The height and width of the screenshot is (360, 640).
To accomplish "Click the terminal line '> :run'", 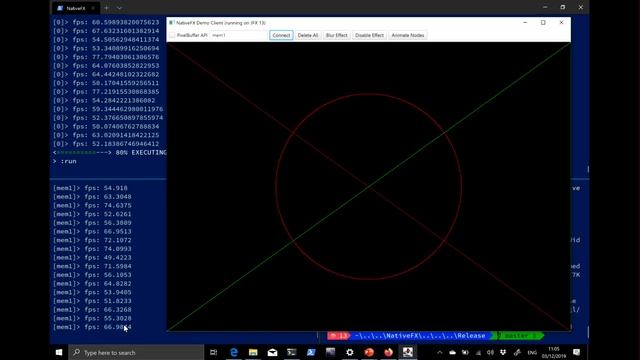I will click(65, 161).
